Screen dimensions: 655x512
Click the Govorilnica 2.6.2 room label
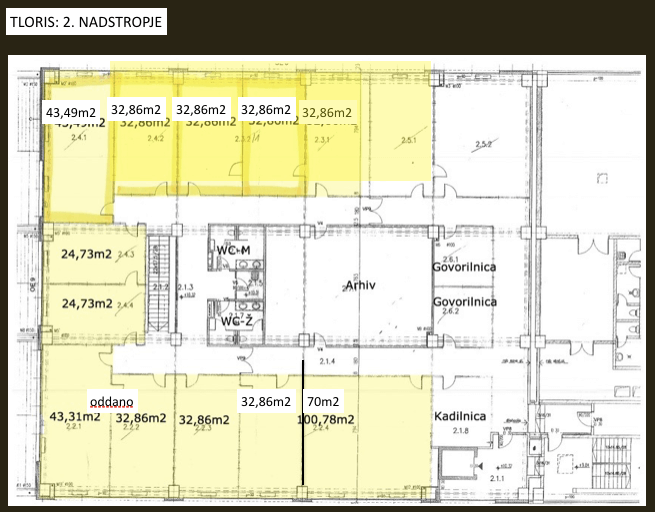coord(464,301)
